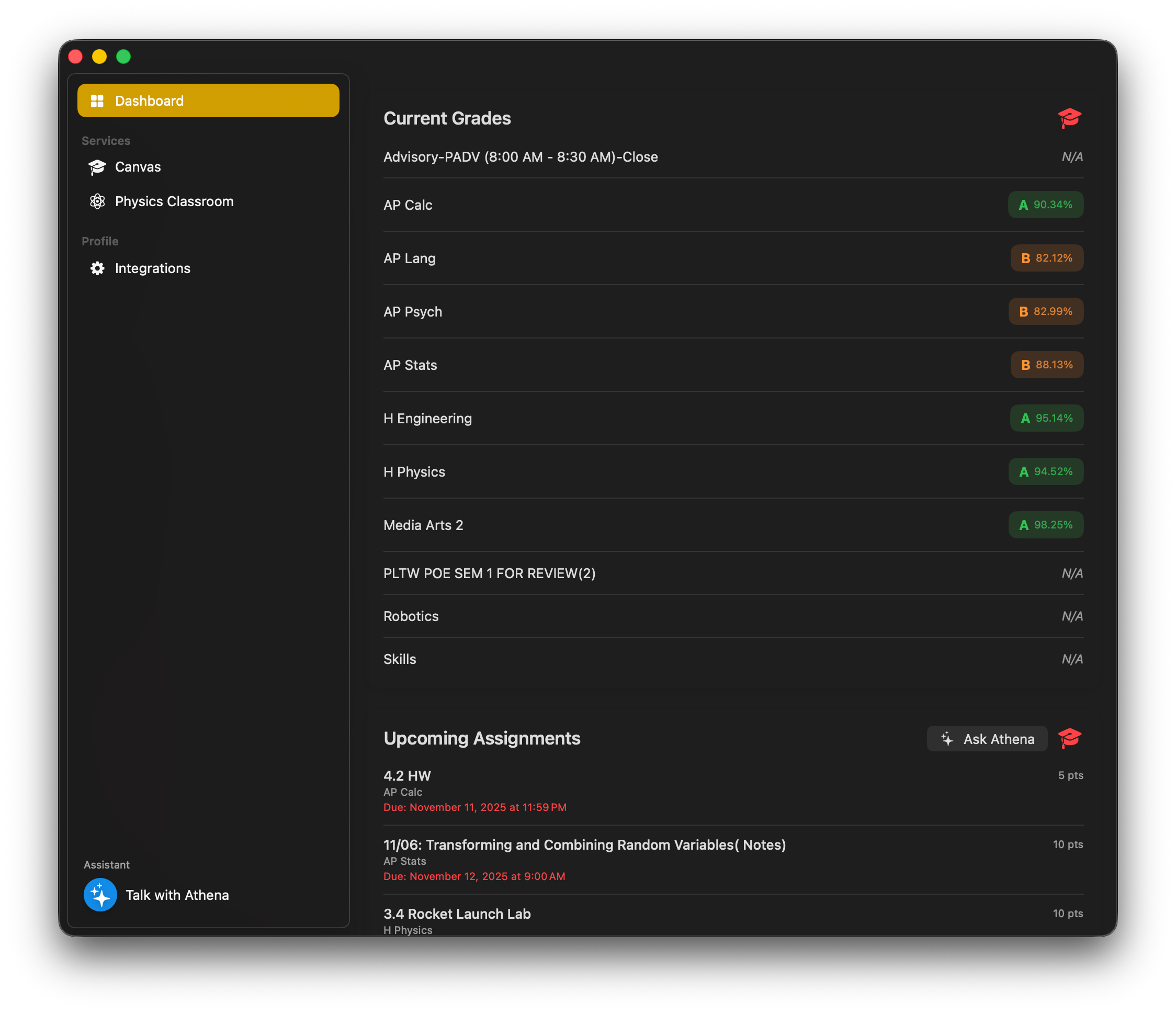The image size is (1176, 1014).
Task: Open the Canvas service page
Action: click(x=138, y=167)
